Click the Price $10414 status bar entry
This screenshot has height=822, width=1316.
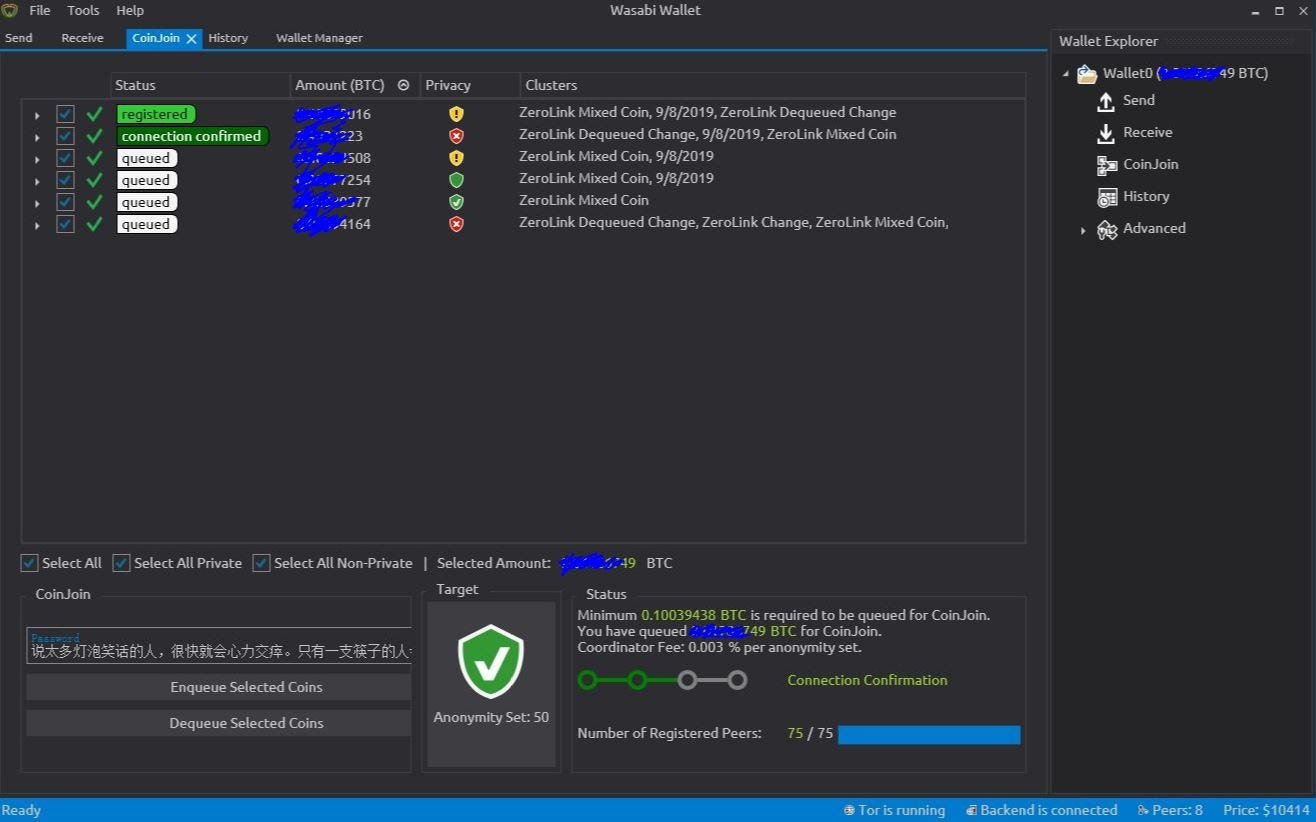click(x=1266, y=810)
